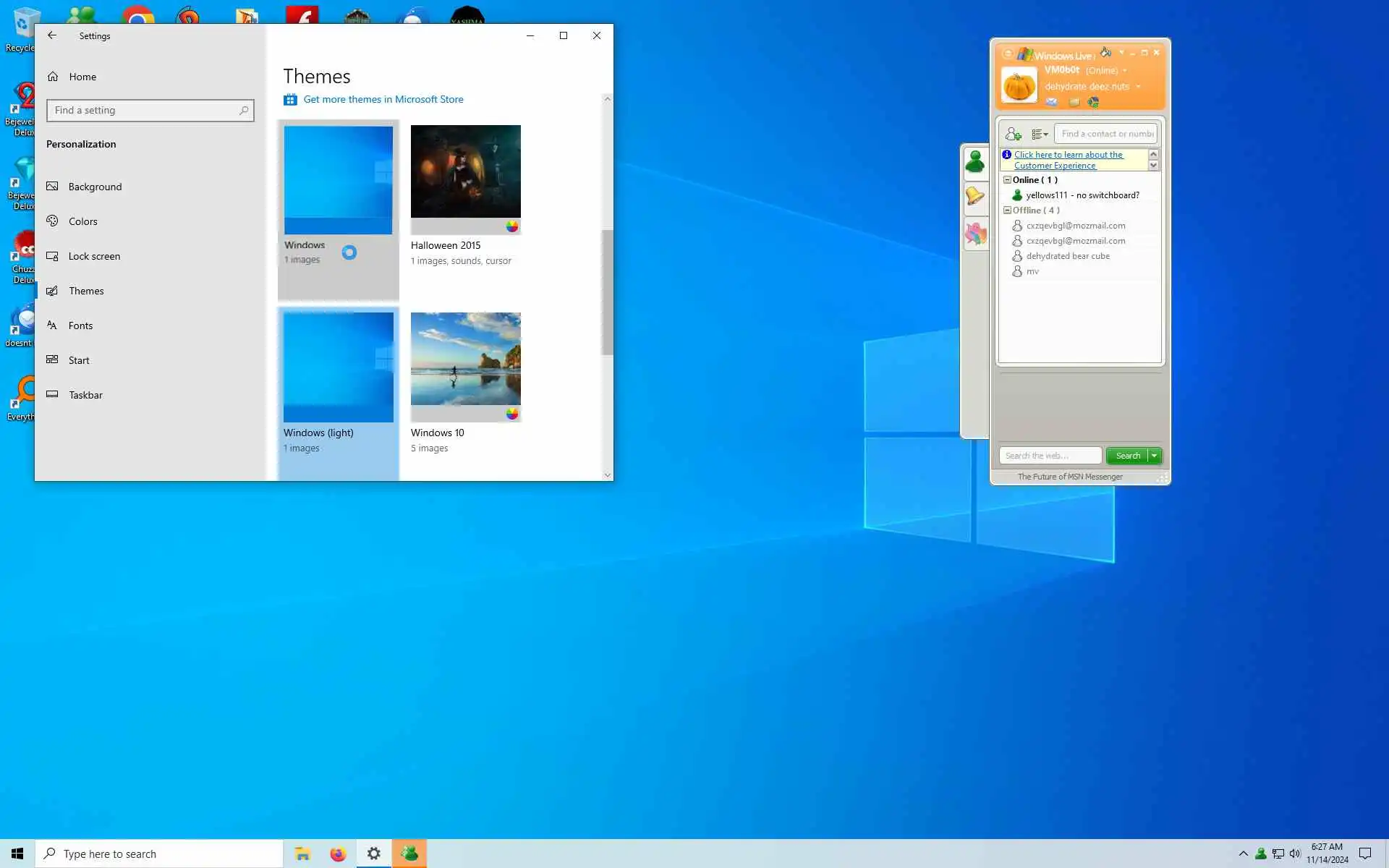The width and height of the screenshot is (1389, 868).
Task: Click the paint bucket color scheme icon
Action: (1105, 52)
